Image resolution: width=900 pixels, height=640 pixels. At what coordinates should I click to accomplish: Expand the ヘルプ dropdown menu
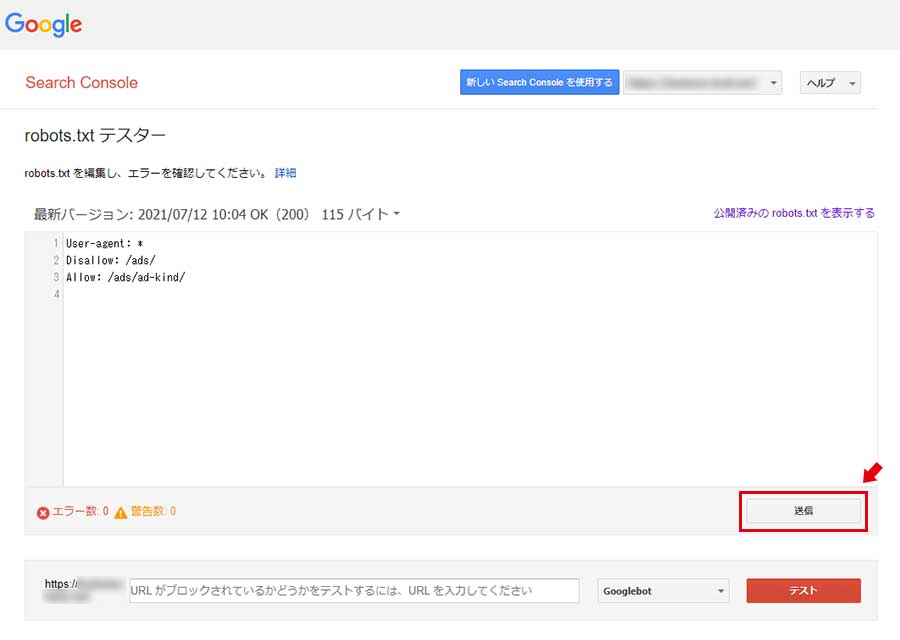[830, 83]
